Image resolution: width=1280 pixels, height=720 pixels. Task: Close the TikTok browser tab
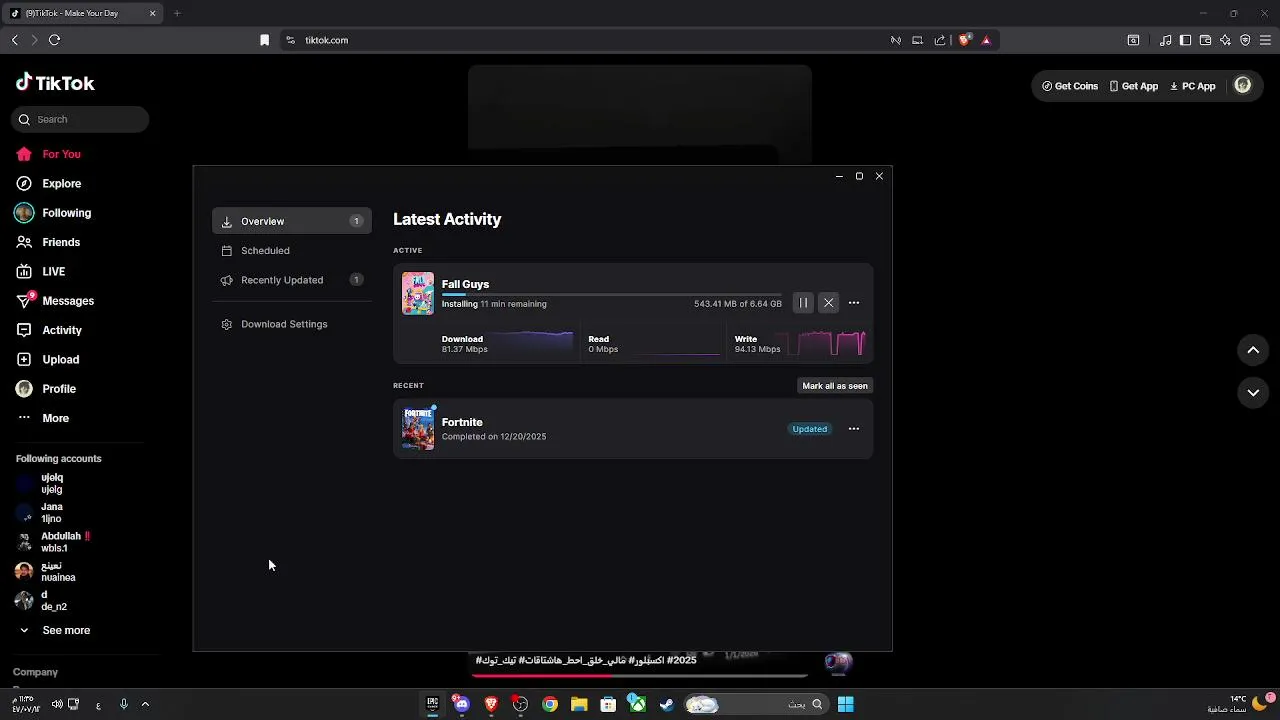pyautogui.click(x=153, y=13)
